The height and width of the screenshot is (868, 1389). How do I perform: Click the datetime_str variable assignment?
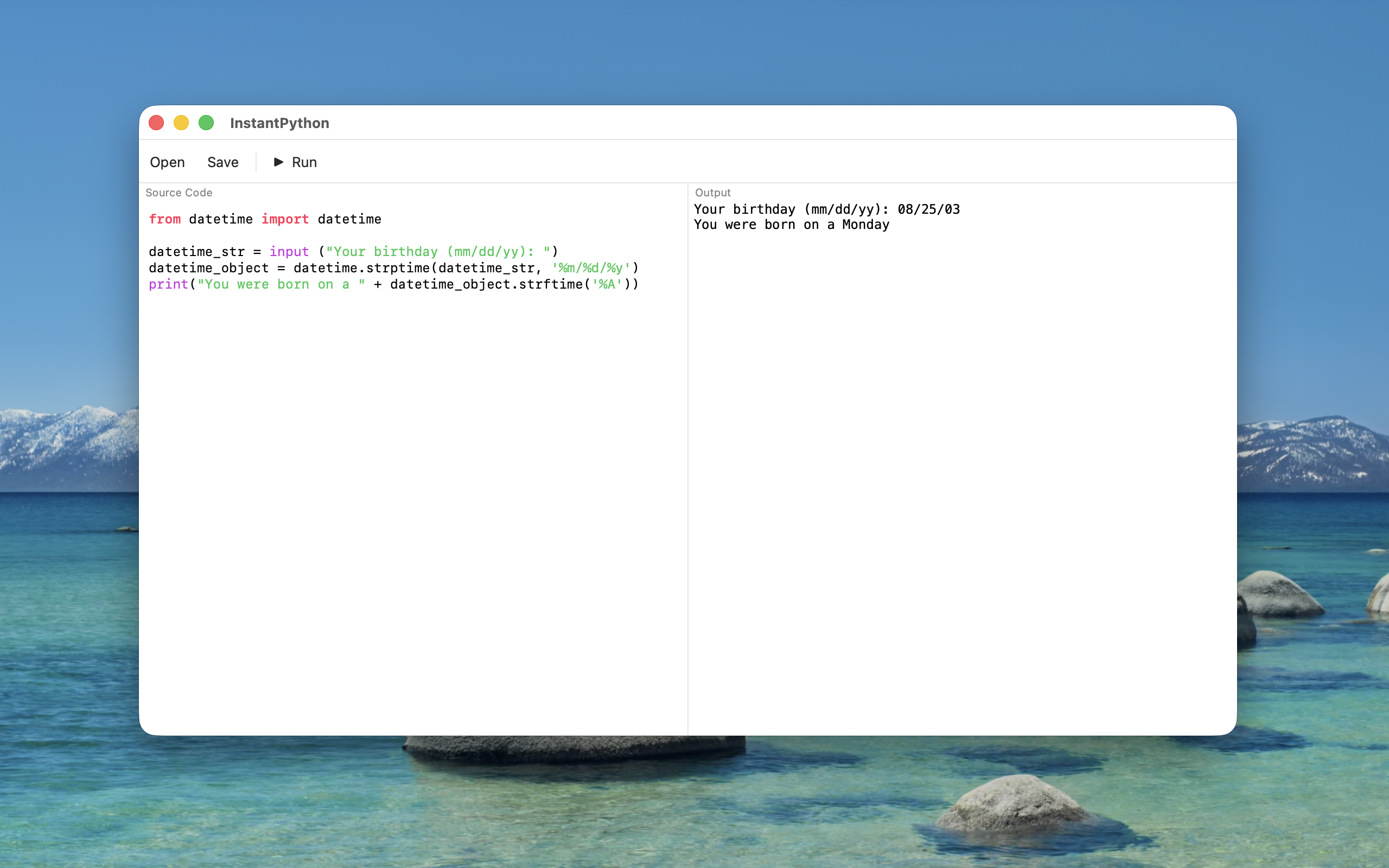198,251
